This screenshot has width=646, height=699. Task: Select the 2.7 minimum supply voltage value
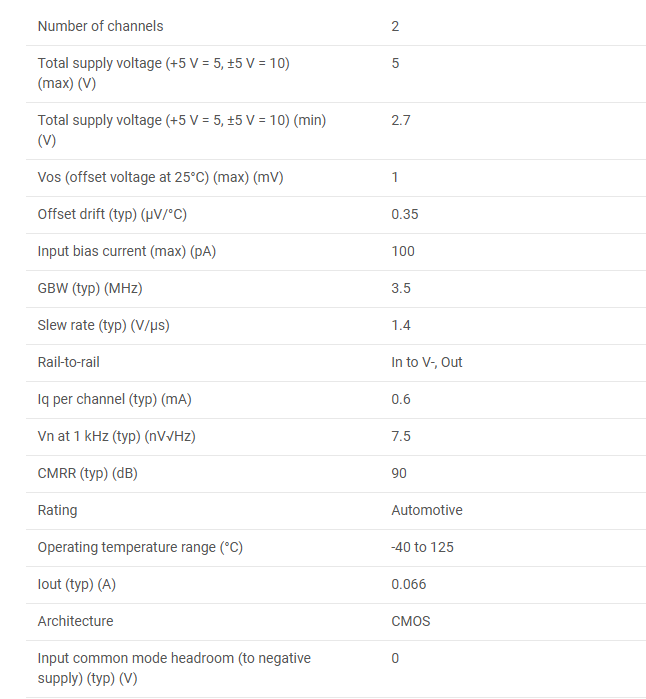point(401,120)
